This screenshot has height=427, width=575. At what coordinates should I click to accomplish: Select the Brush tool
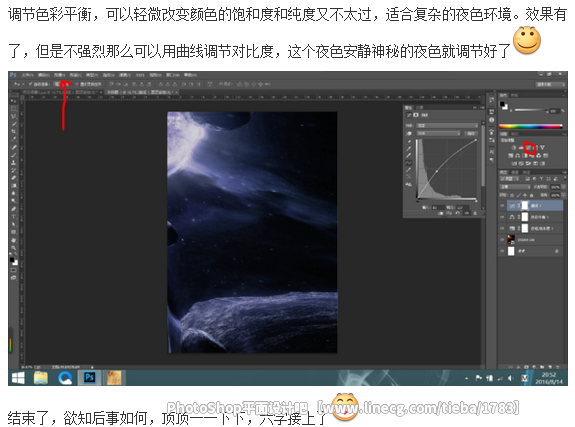pyautogui.click(x=14, y=154)
